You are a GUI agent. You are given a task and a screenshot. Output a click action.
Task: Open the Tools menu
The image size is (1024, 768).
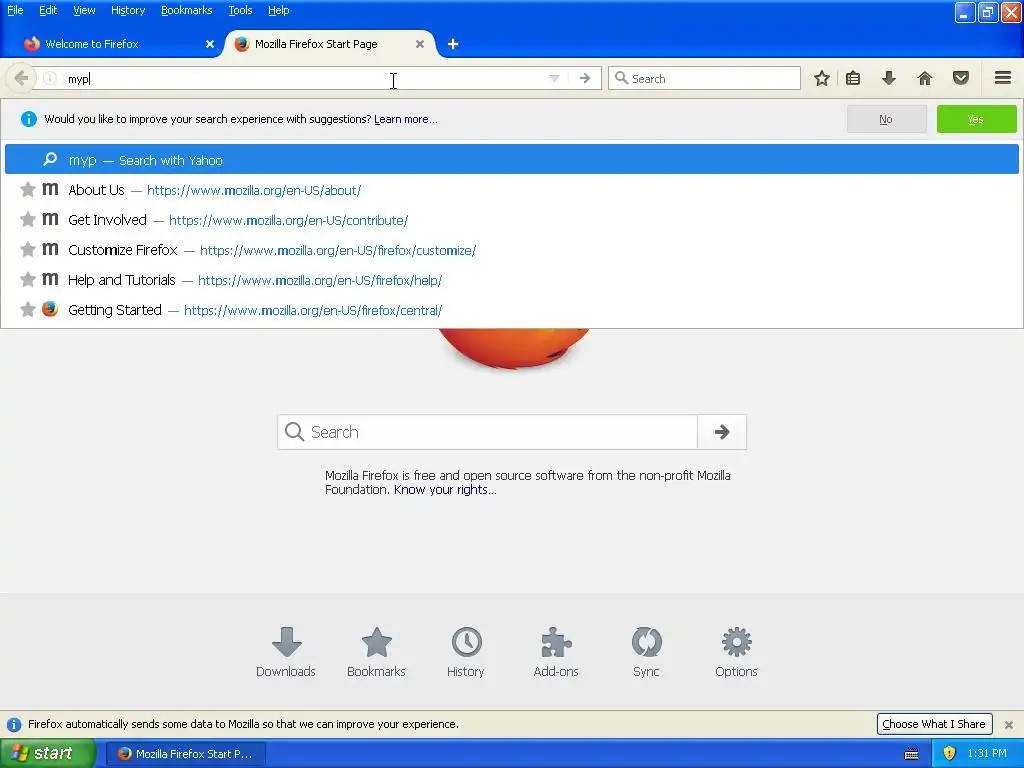(x=240, y=10)
